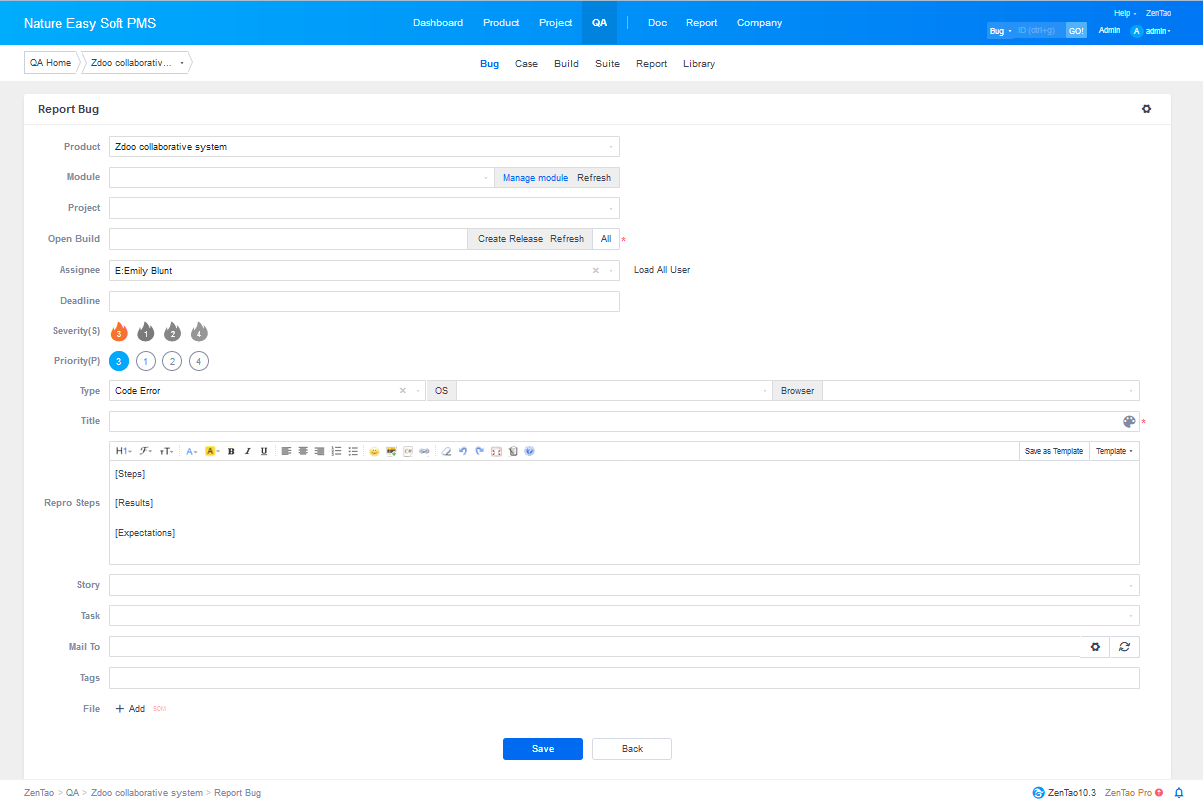Click the Mail To refresh icon
Viewport: 1203px width, 805px height.
[1124, 647]
